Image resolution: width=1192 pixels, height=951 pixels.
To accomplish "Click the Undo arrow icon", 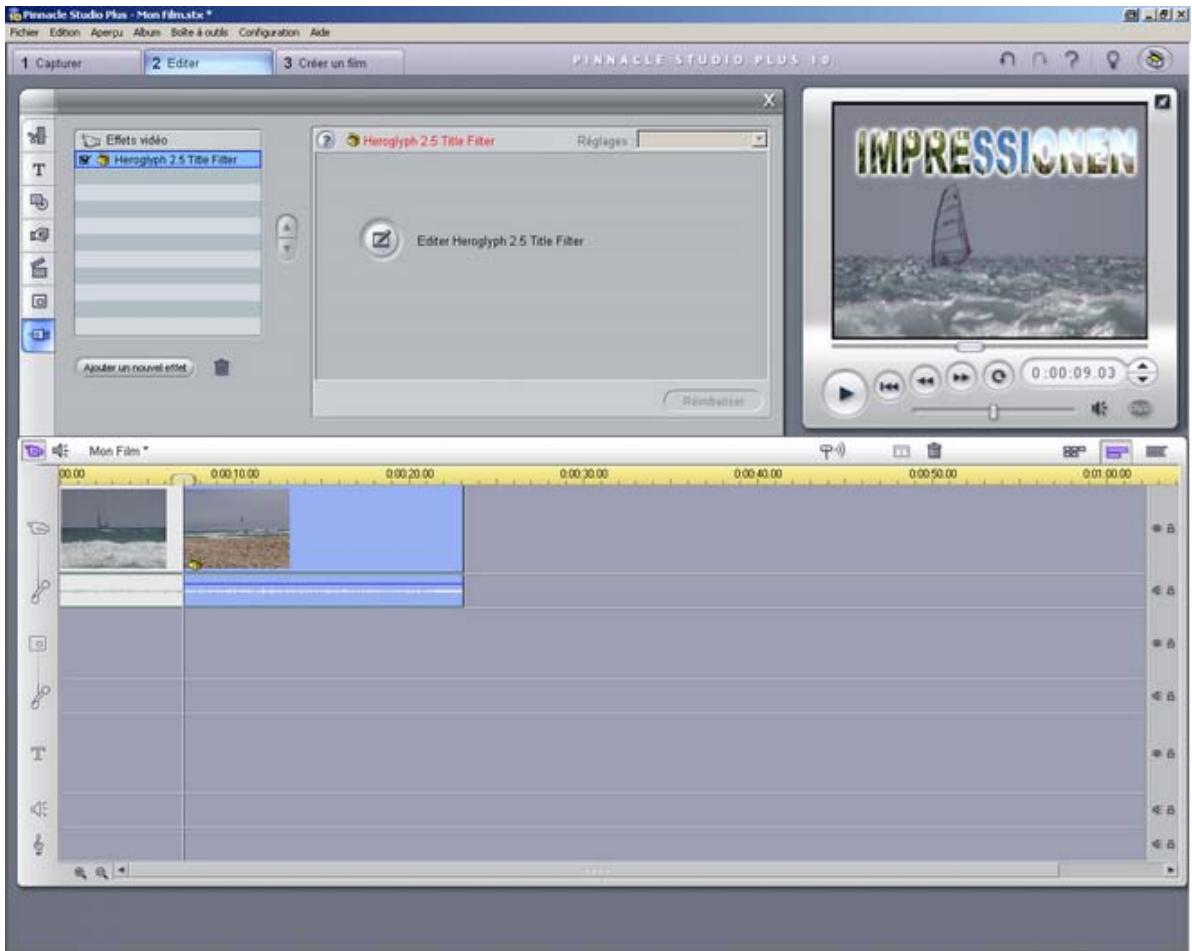I will coord(1007,59).
